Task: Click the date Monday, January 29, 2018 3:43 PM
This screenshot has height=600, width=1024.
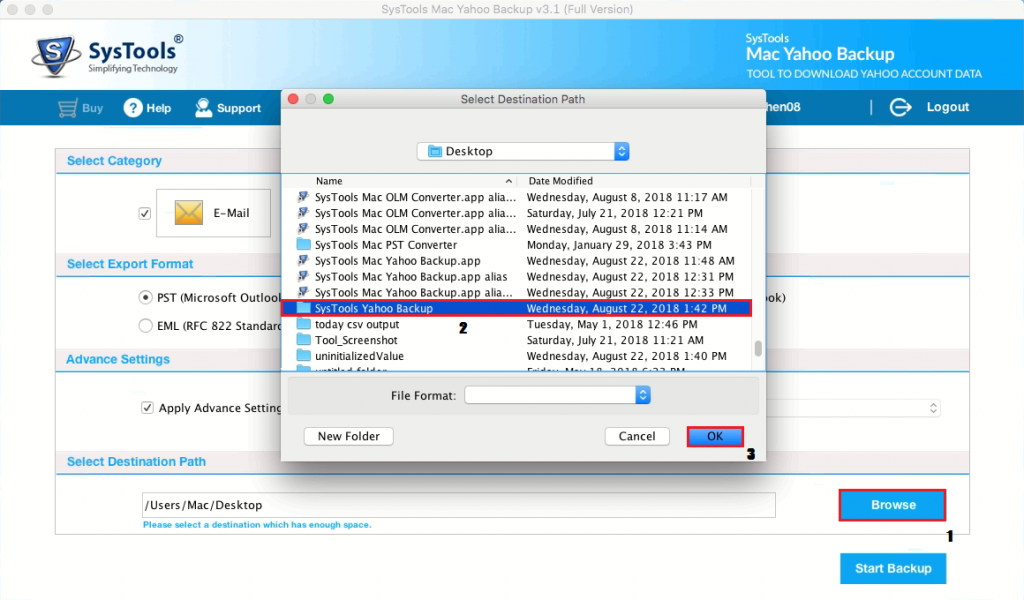Action: [x=619, y=245]
